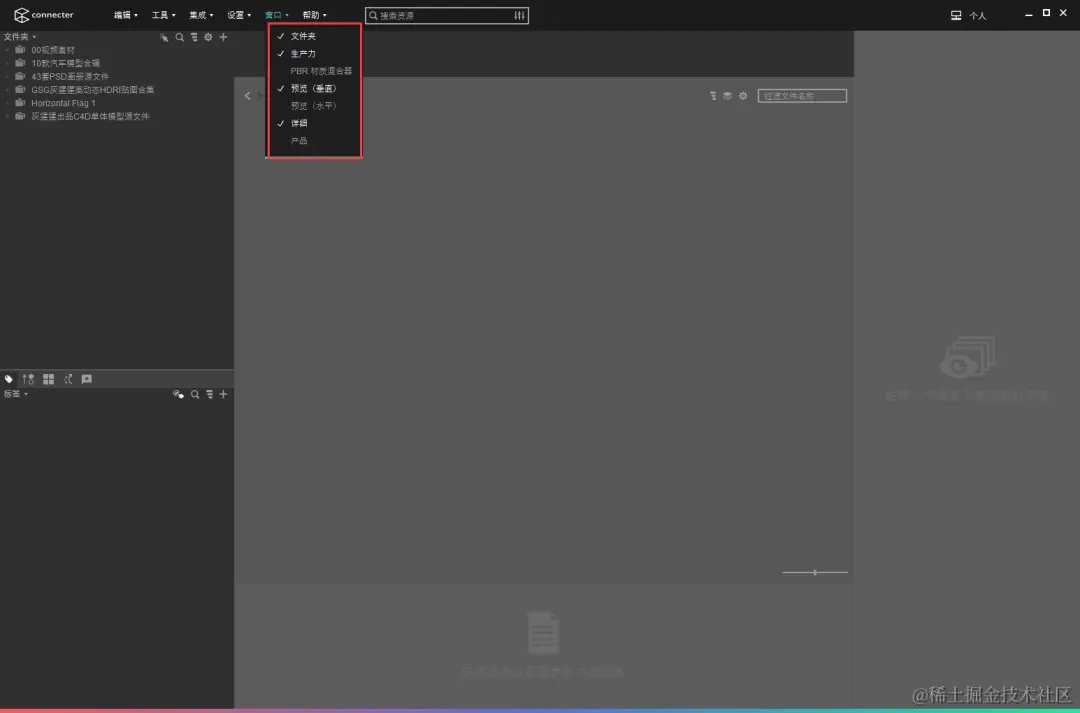Switch to the sort-arrow circles tab icon
Viewport: 1080px width, 713px height.
tap(28, 379)
